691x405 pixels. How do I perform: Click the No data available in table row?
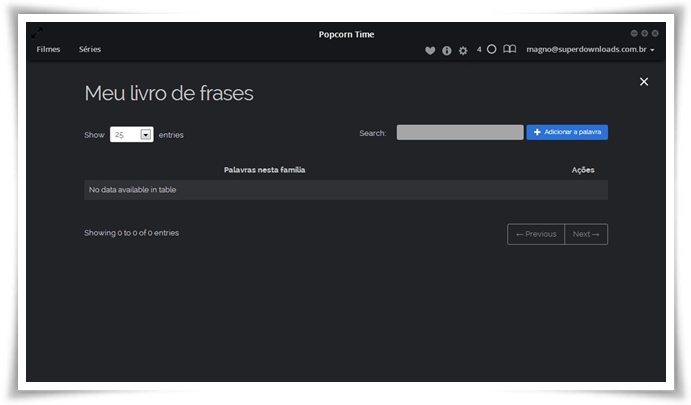[346, 190]
